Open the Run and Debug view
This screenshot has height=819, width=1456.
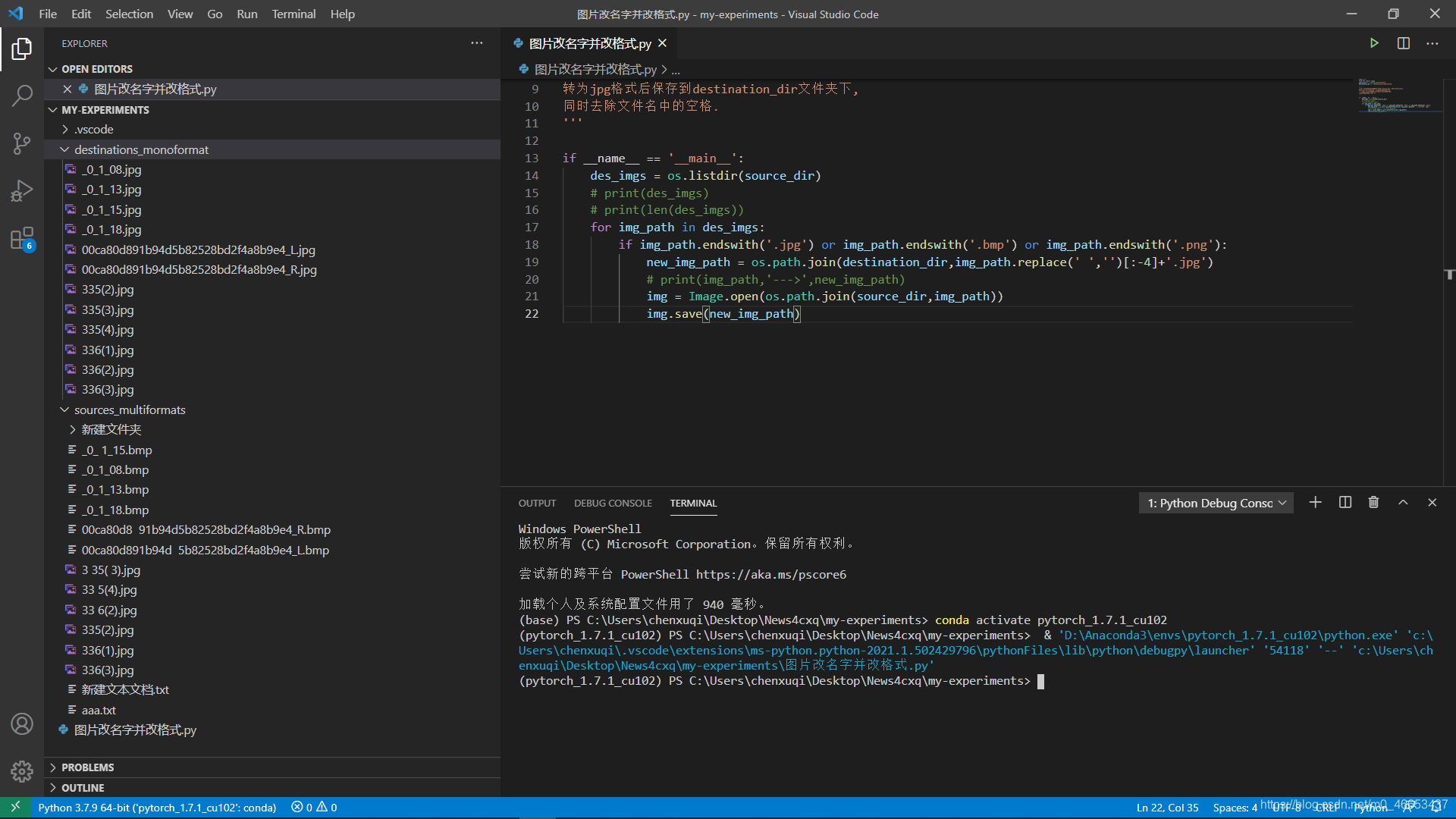point(22,190)
